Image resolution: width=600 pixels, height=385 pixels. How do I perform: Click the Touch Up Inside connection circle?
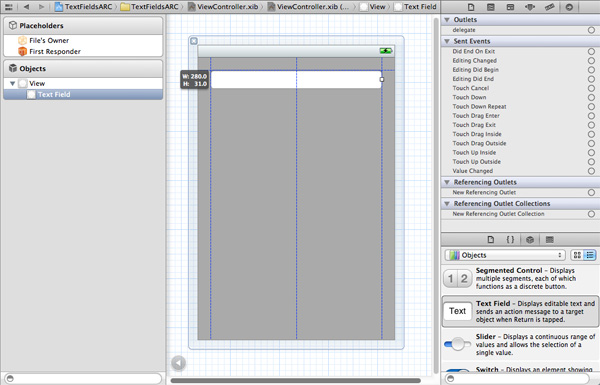(591, 152)
